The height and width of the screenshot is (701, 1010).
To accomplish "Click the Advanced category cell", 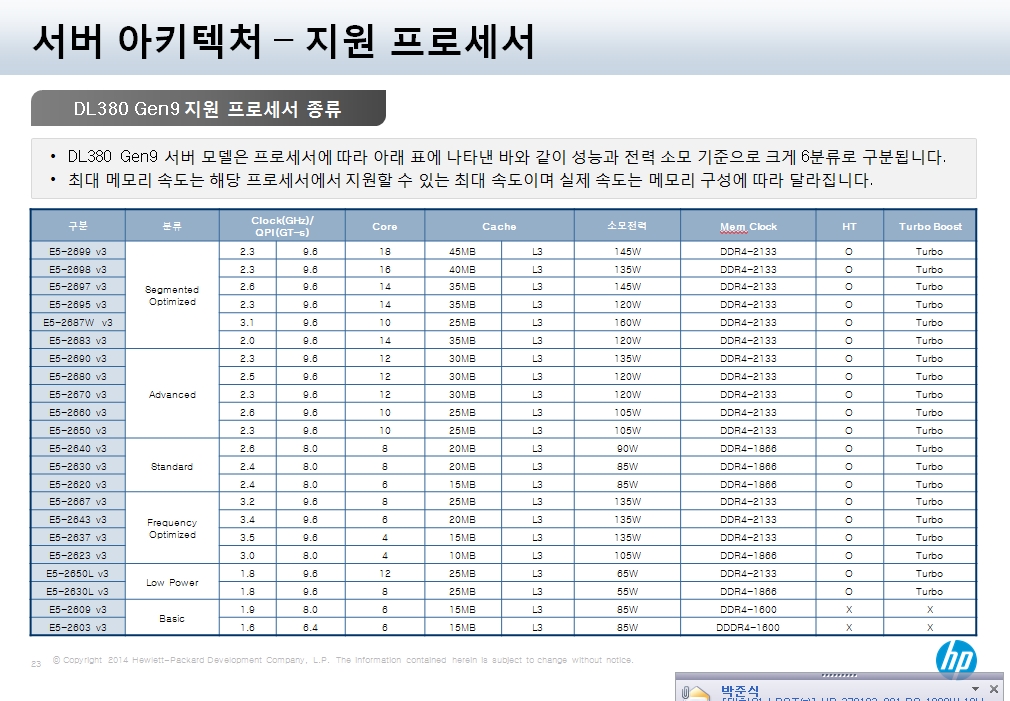I will click(172, 395).
